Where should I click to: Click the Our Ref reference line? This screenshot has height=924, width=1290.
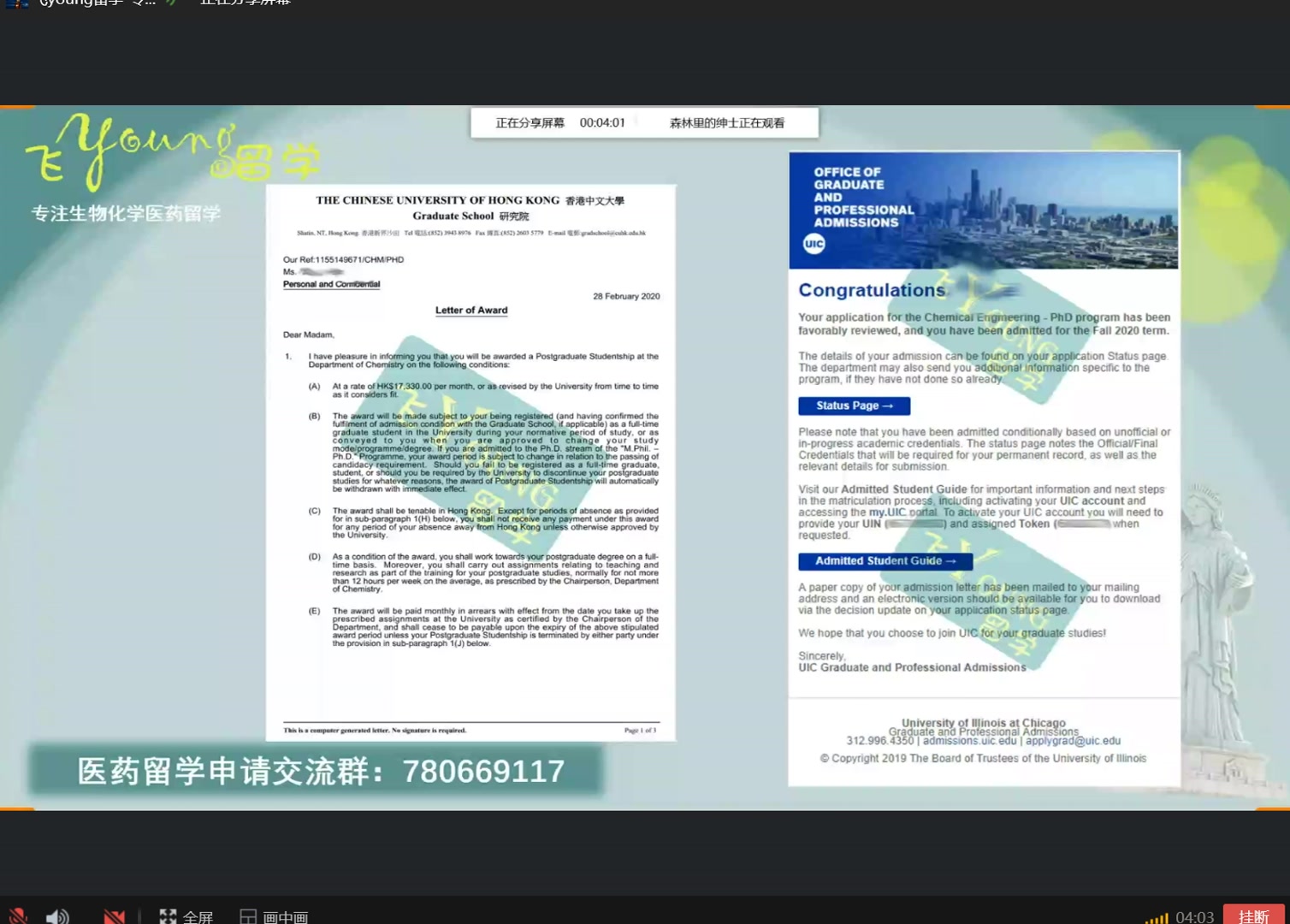click(343, 259)
